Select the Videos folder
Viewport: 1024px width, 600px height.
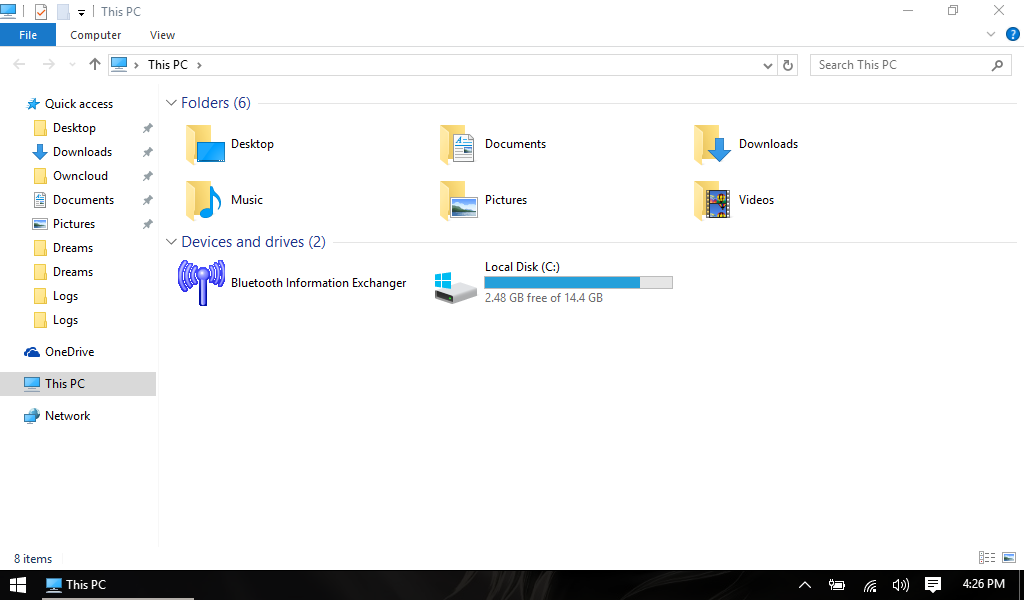click(x=734, y=200)
